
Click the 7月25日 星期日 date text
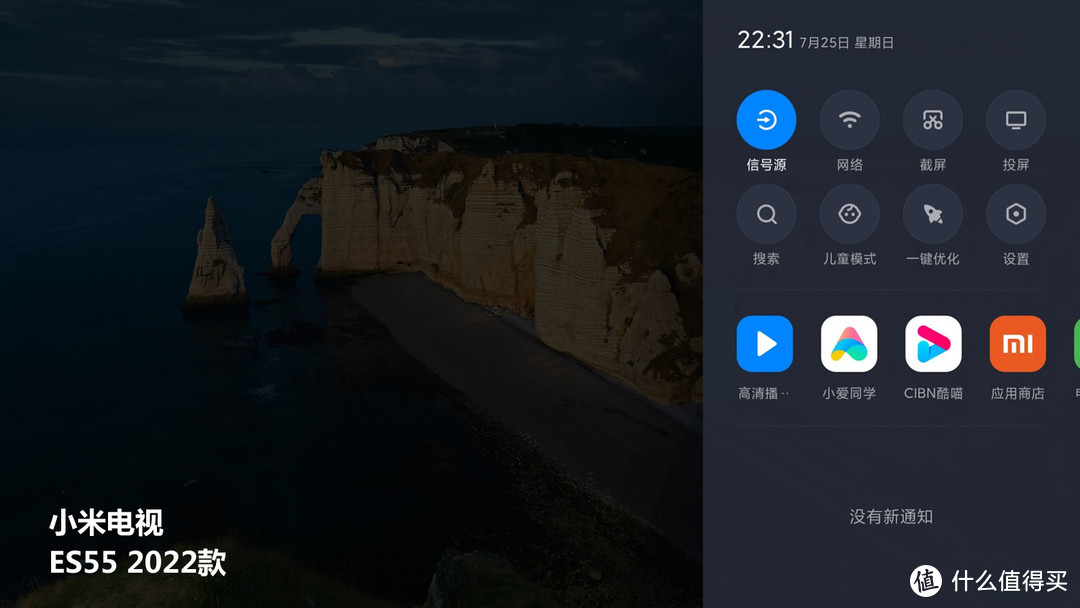point(847,43)
